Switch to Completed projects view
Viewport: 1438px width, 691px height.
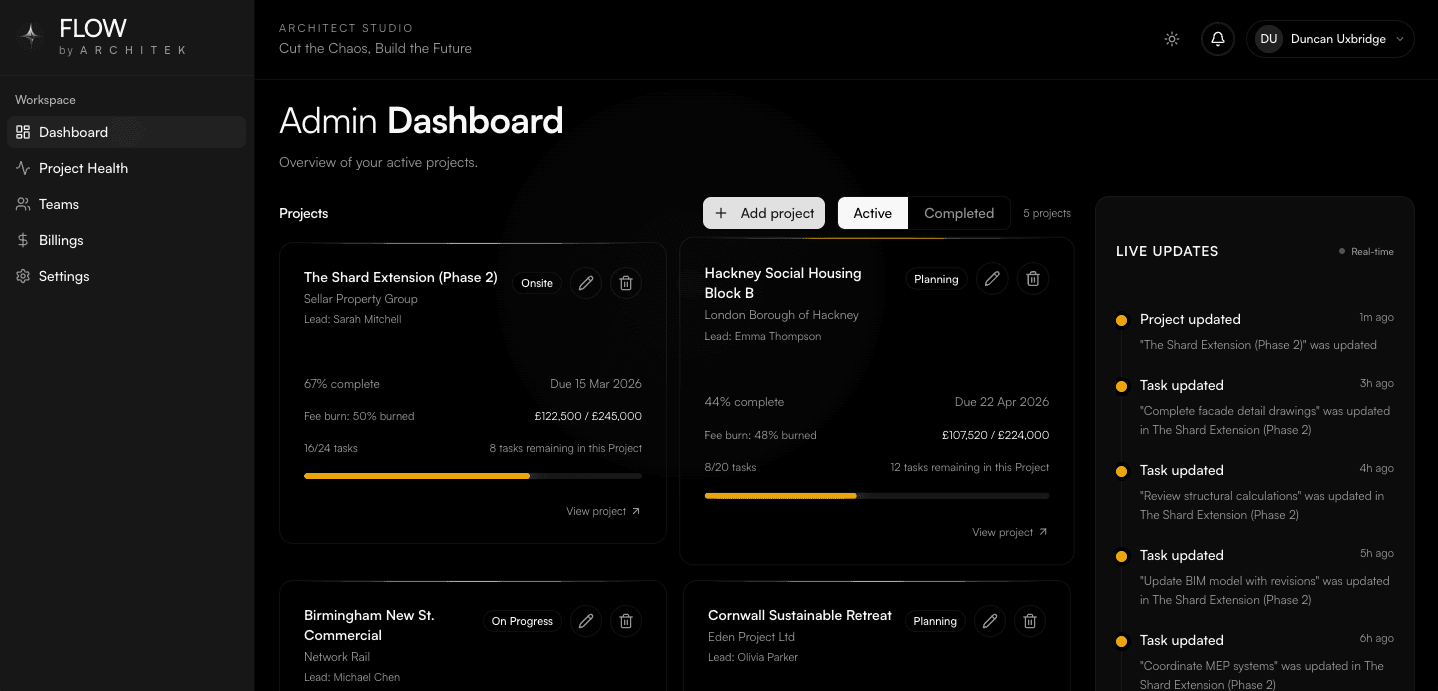tap(958, 213)
